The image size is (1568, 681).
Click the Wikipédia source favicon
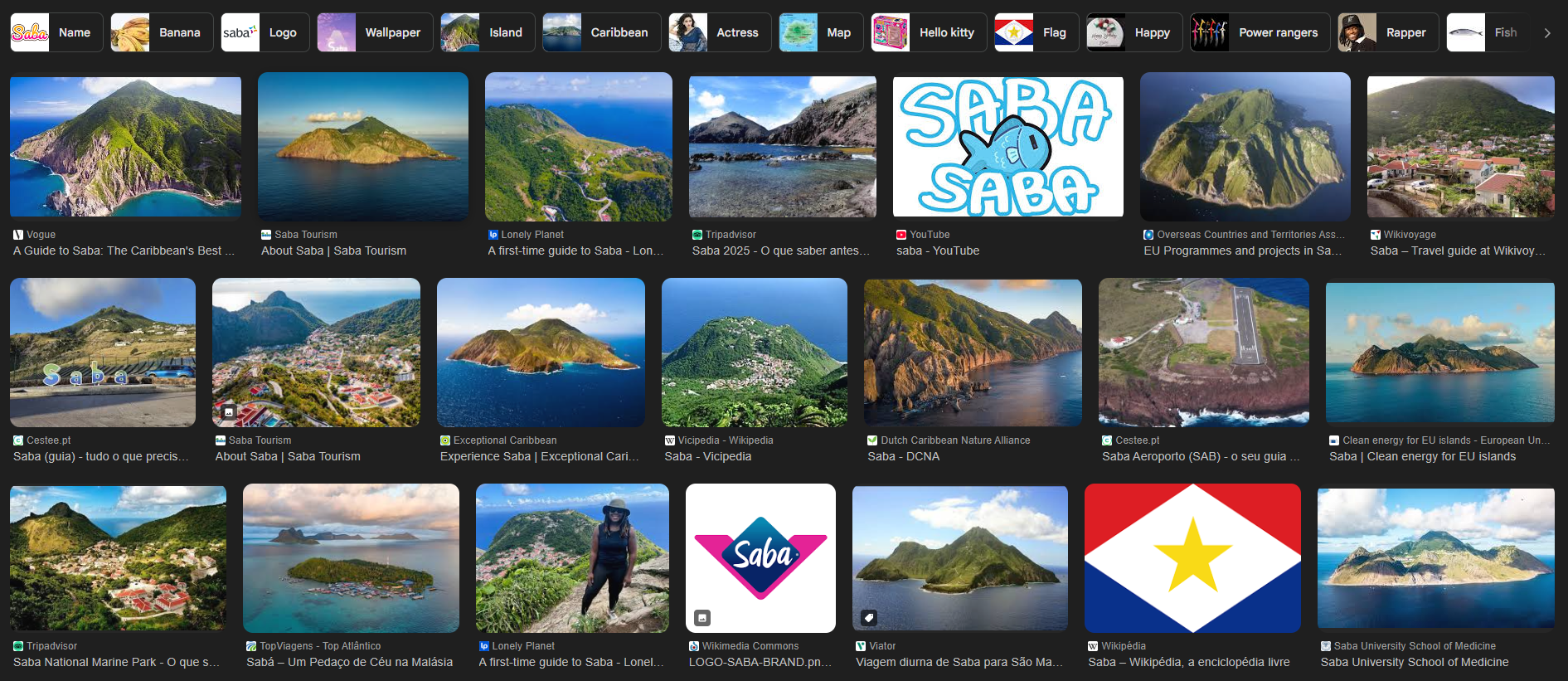click(x=1093, y=646)
